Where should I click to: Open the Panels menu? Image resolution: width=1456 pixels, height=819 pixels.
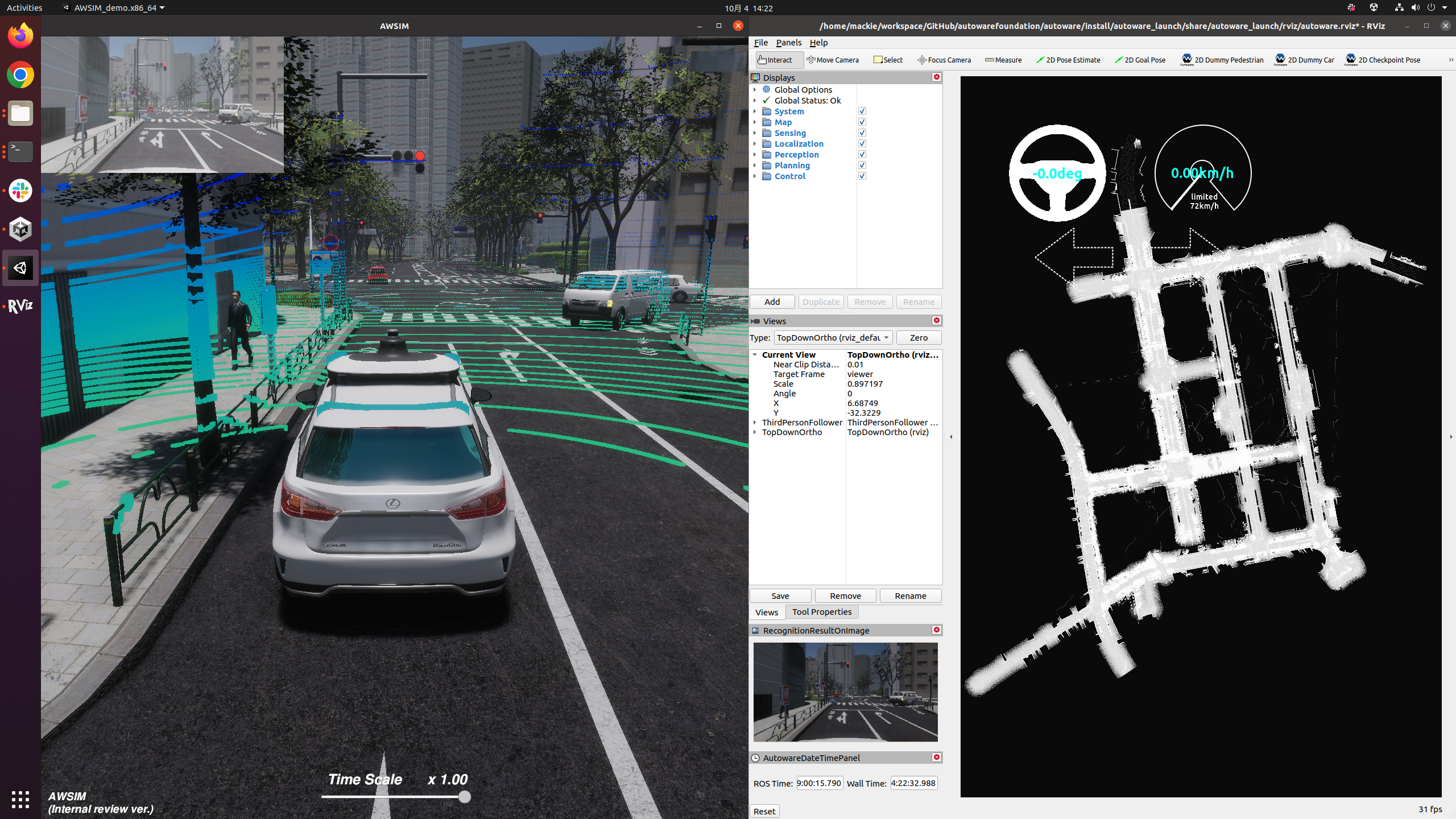788,43
